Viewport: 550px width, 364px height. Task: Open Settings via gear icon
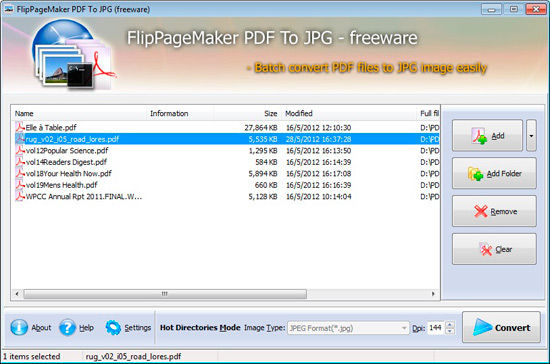113,328
